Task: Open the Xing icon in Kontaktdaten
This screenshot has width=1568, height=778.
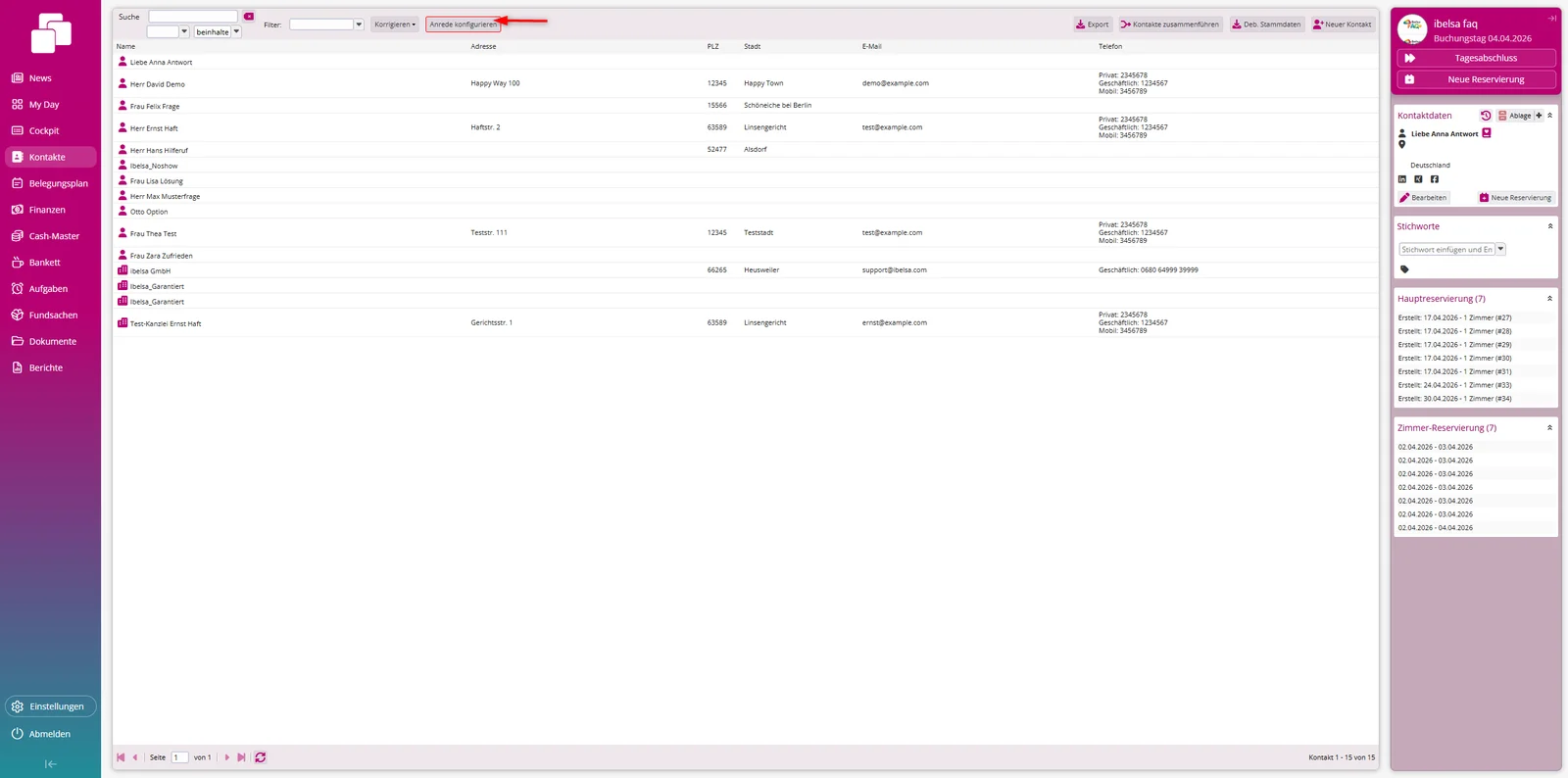Action: 1418,179
